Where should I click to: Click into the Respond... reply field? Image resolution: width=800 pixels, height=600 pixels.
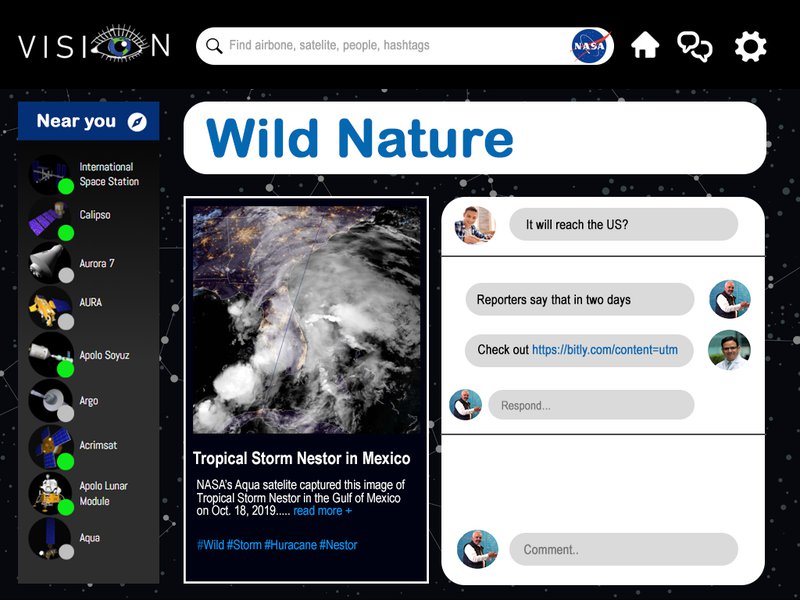point(590,405)
